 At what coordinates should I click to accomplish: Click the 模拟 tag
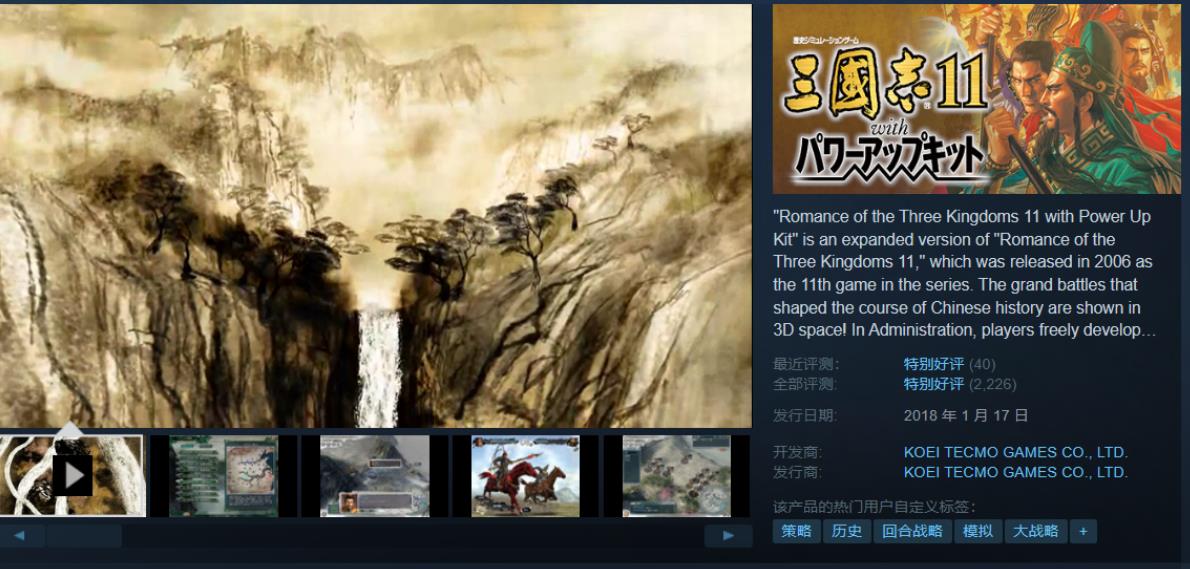click(x=977, y=531)
